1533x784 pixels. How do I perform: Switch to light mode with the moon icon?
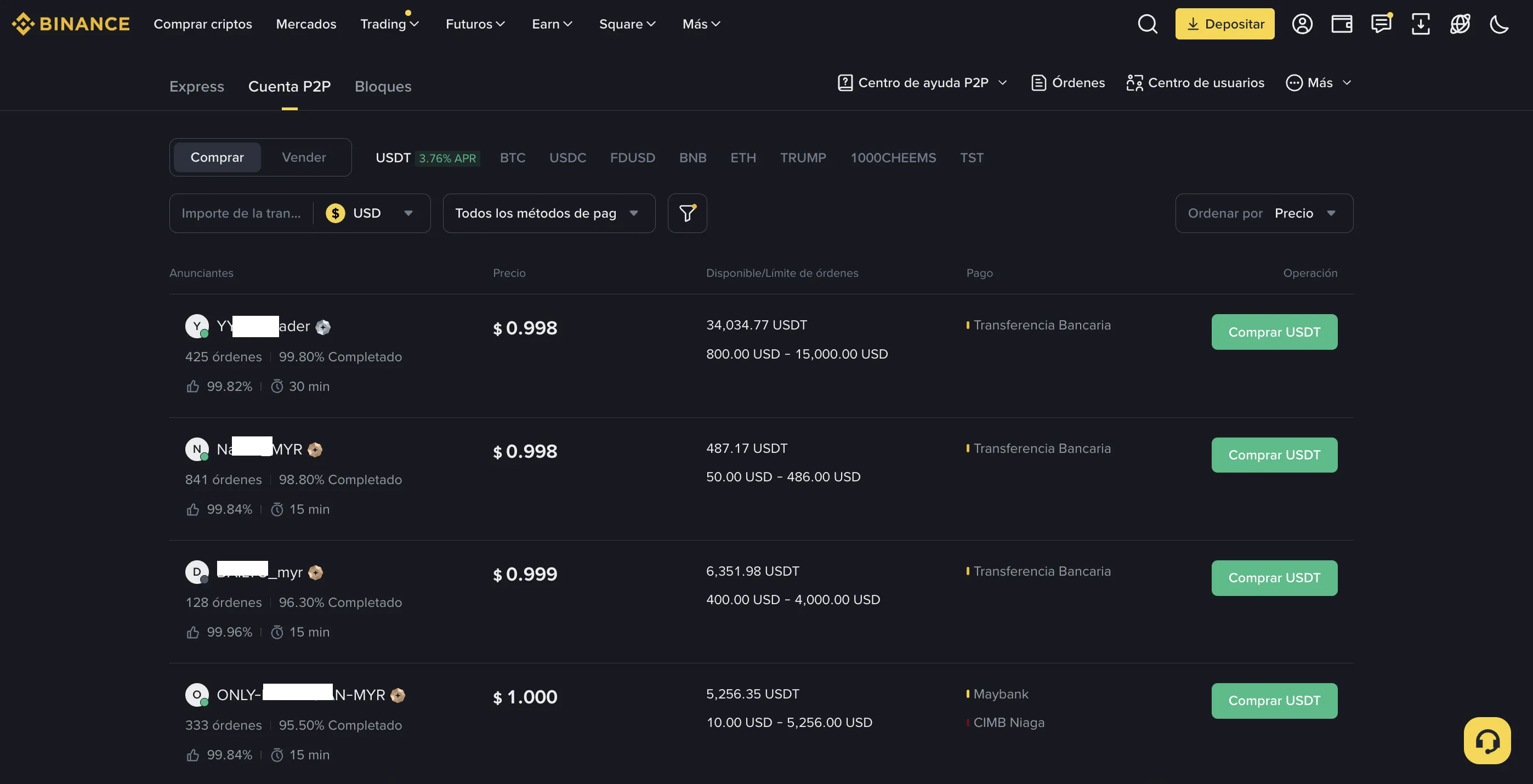[1499, 24]
